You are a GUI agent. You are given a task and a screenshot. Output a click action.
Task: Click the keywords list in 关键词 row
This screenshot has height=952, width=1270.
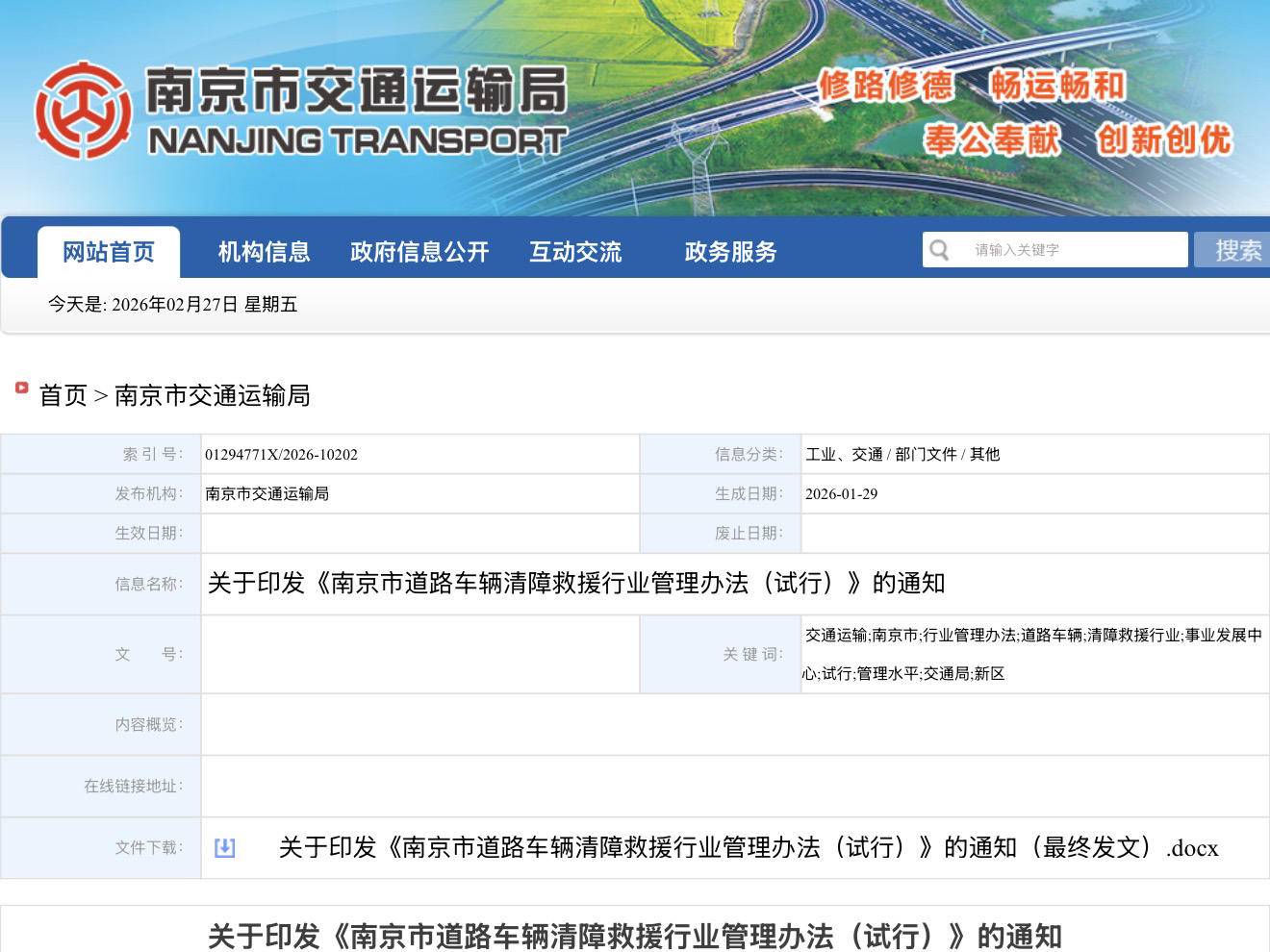coord(1032,654)
